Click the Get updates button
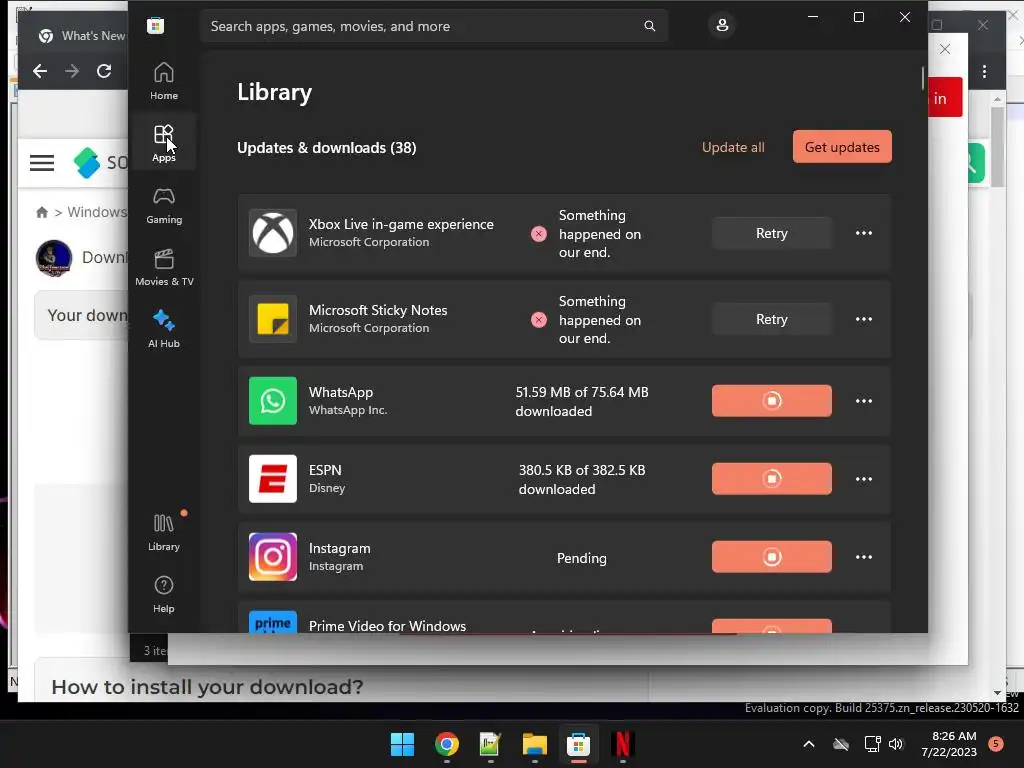 pos(842,147)
